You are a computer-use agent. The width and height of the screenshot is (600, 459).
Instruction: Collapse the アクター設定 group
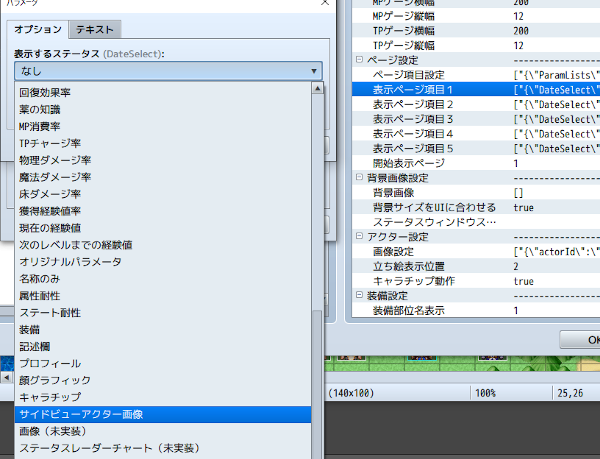(359, 236)
